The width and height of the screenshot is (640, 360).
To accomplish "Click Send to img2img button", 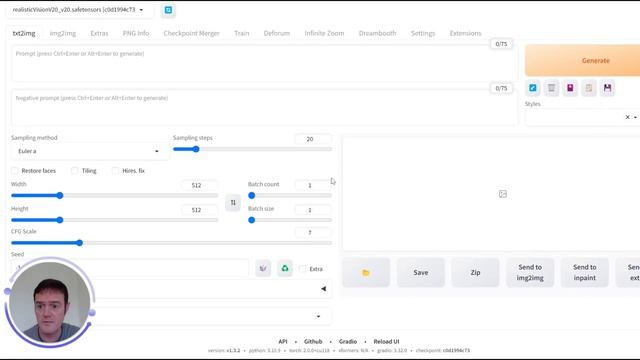I will pos(530,272).
